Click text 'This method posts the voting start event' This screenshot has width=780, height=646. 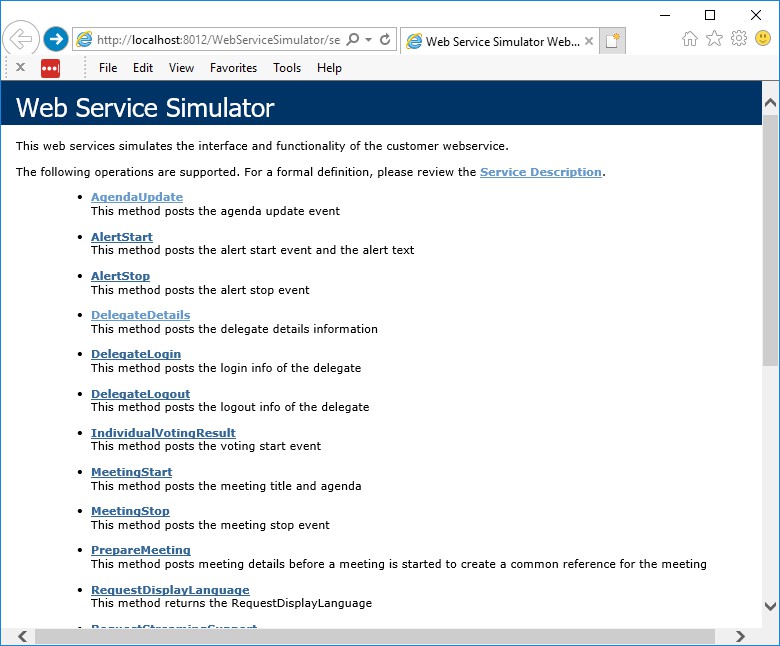206,446
